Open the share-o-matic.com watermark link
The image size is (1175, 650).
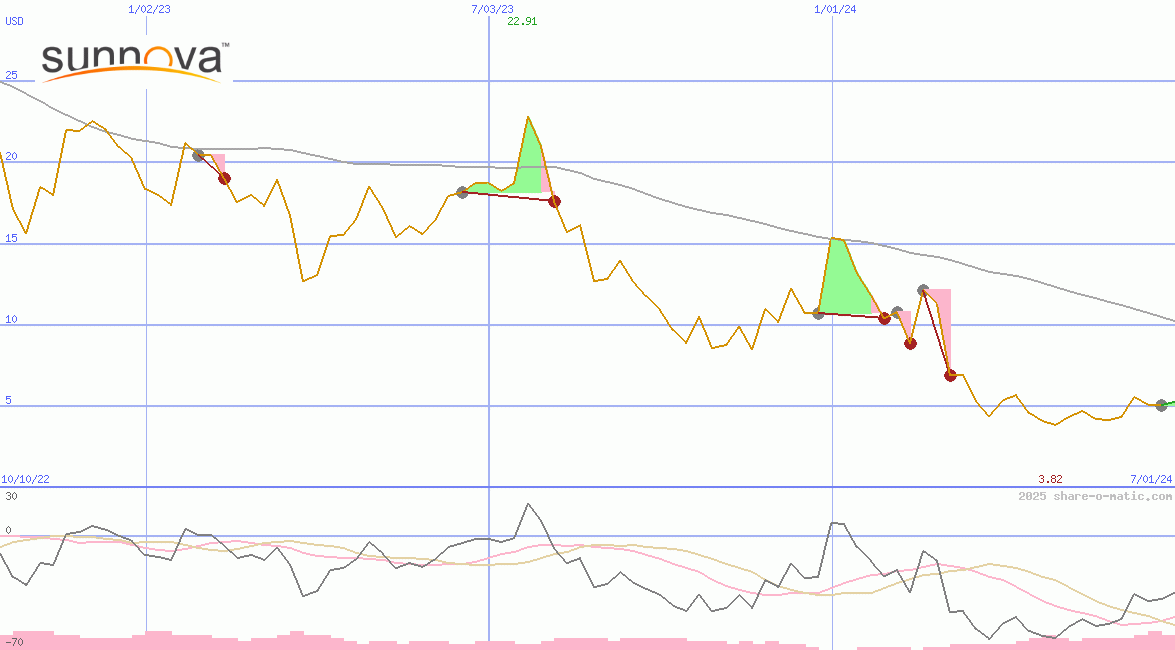[1095, 496]
